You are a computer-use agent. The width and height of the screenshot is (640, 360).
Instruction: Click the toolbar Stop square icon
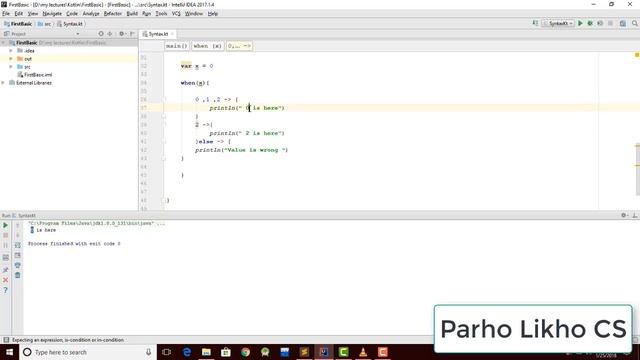(610, 24)
